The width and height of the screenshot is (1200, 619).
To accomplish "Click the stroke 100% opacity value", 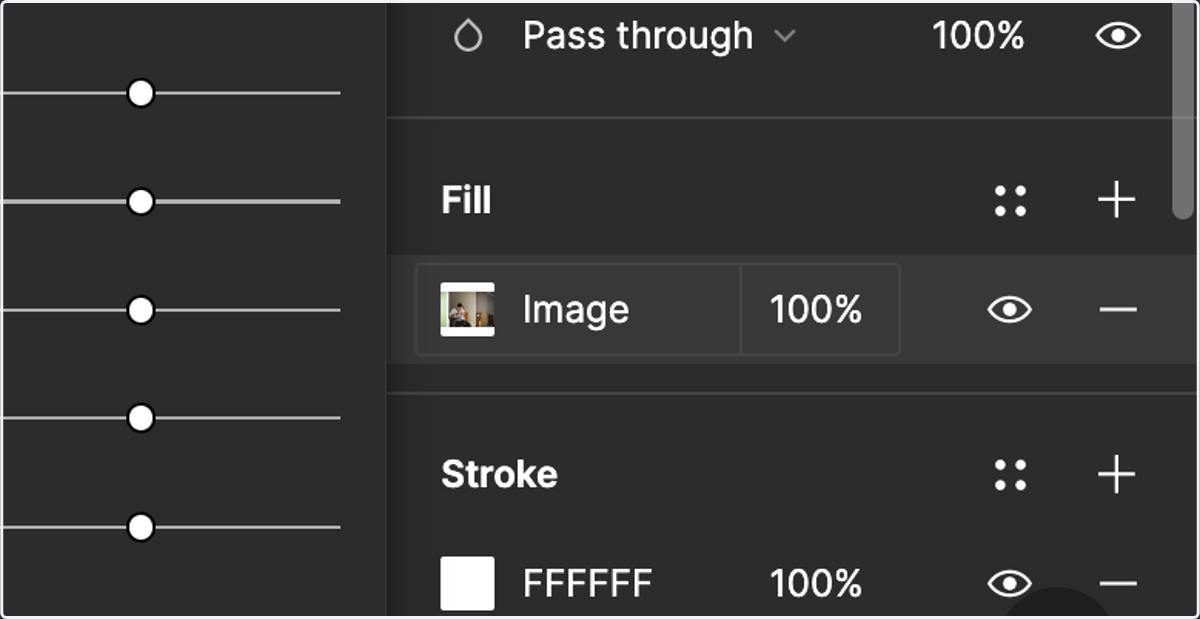I will (816, 583).
